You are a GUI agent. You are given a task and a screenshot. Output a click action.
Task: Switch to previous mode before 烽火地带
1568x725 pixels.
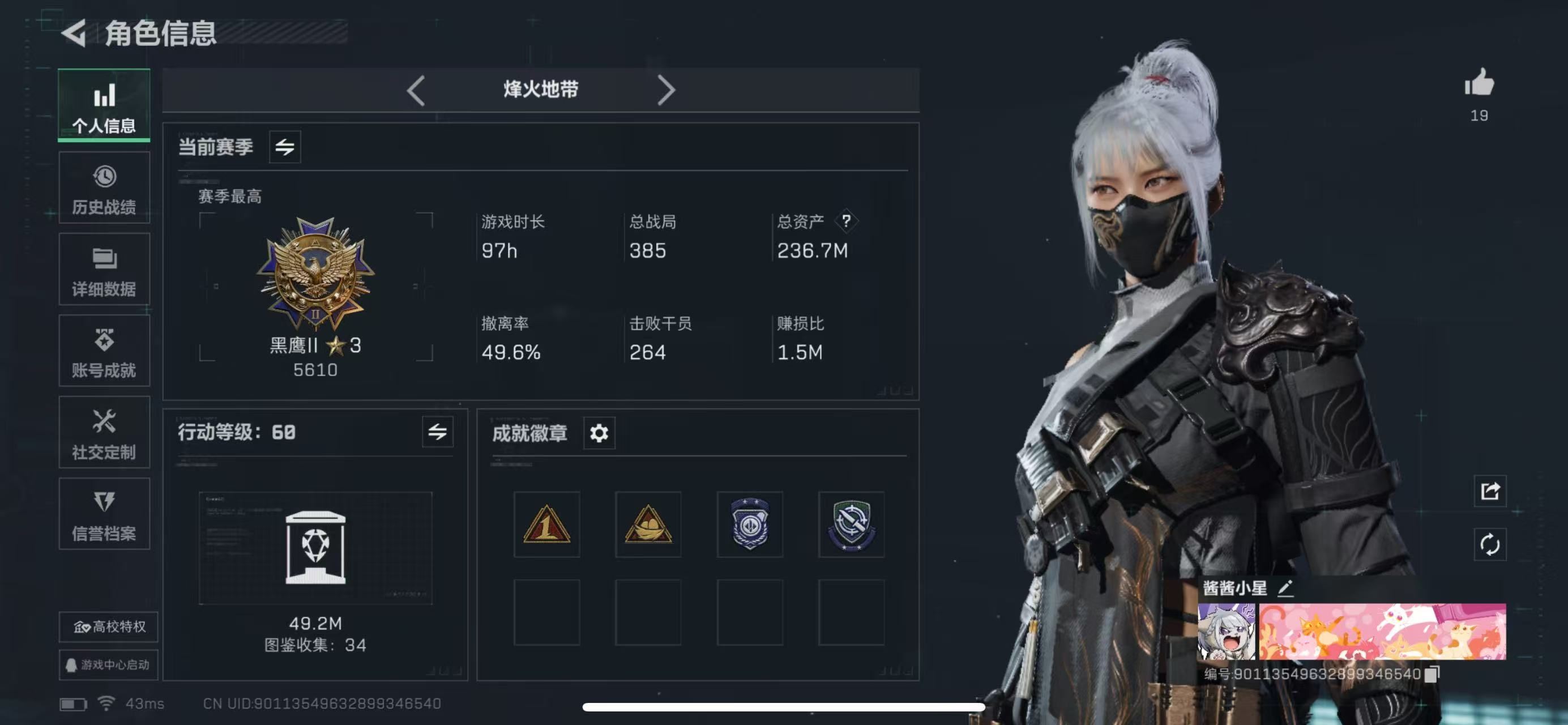(x=416, y=91)
